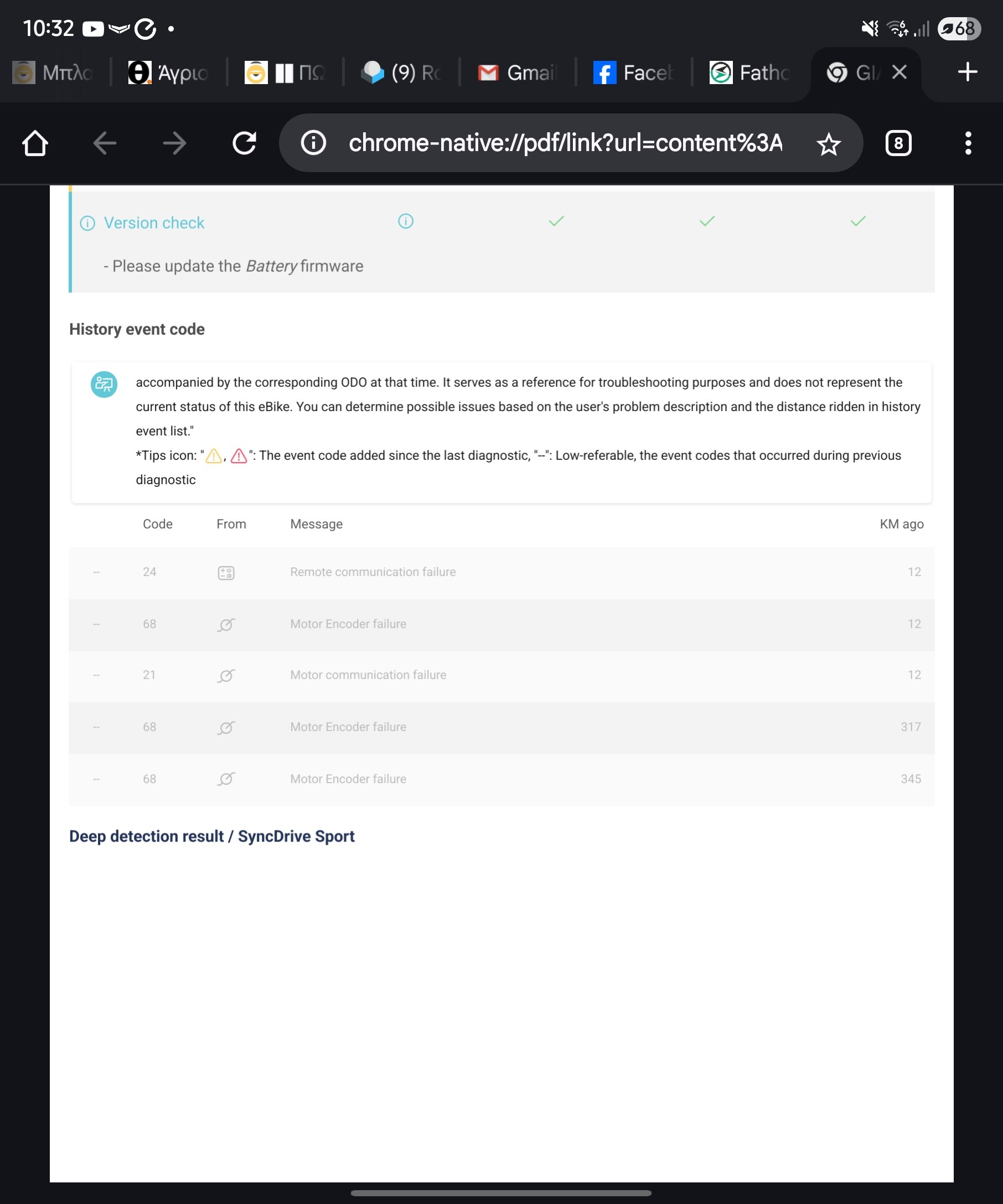This screenshot has height=1204, width=1003.
Task: Click the yellow warning triangle tip icon
Action: pos(214,456)
